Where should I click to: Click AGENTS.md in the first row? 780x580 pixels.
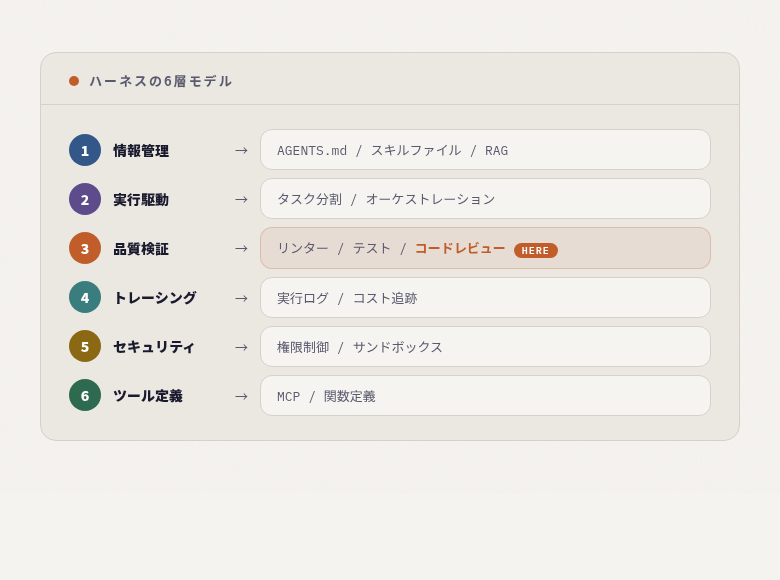(x=312, y=151)
